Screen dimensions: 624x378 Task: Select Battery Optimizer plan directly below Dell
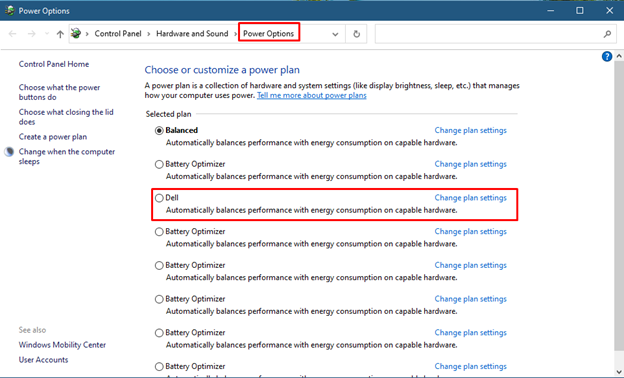[159, 232]
